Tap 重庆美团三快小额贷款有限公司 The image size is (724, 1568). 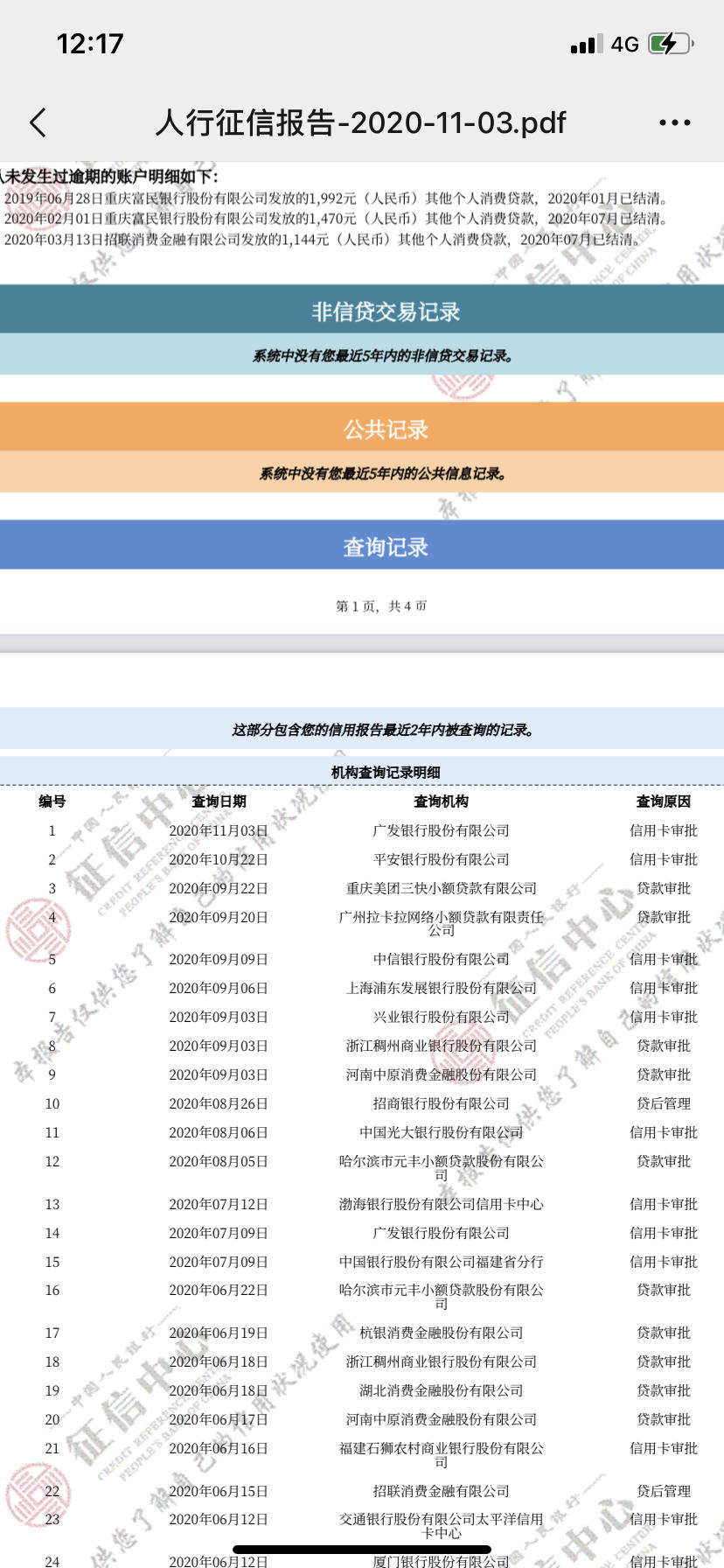[x=442, y=888]
